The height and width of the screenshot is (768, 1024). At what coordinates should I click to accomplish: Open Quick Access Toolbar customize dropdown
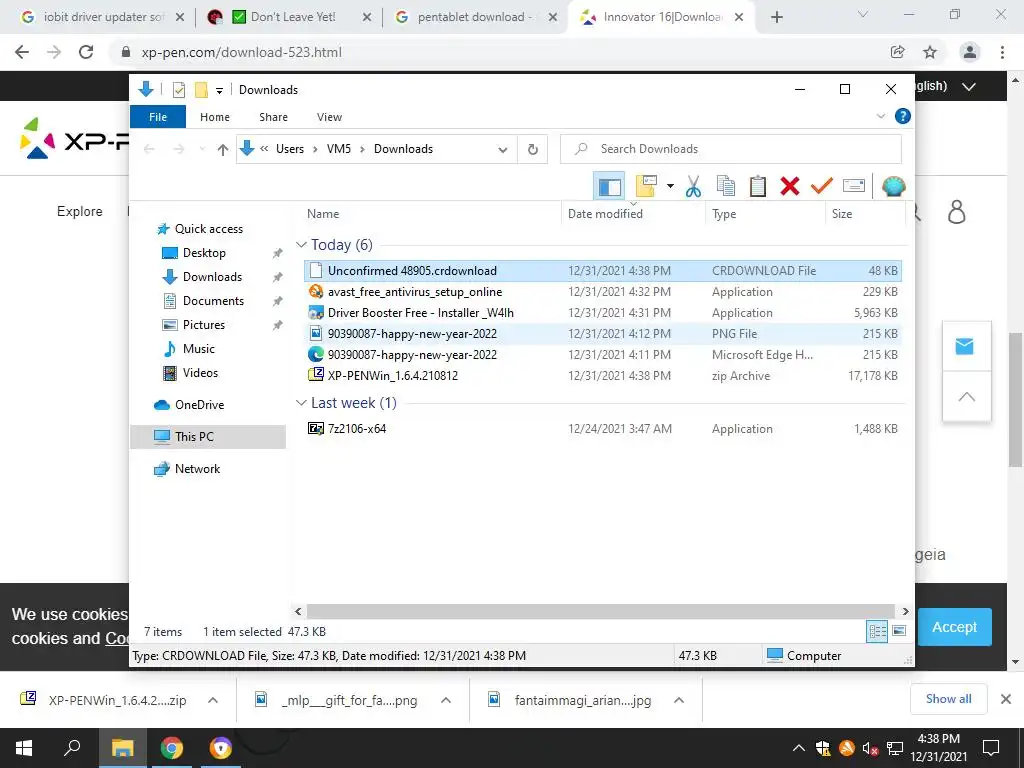pos(219,90)
